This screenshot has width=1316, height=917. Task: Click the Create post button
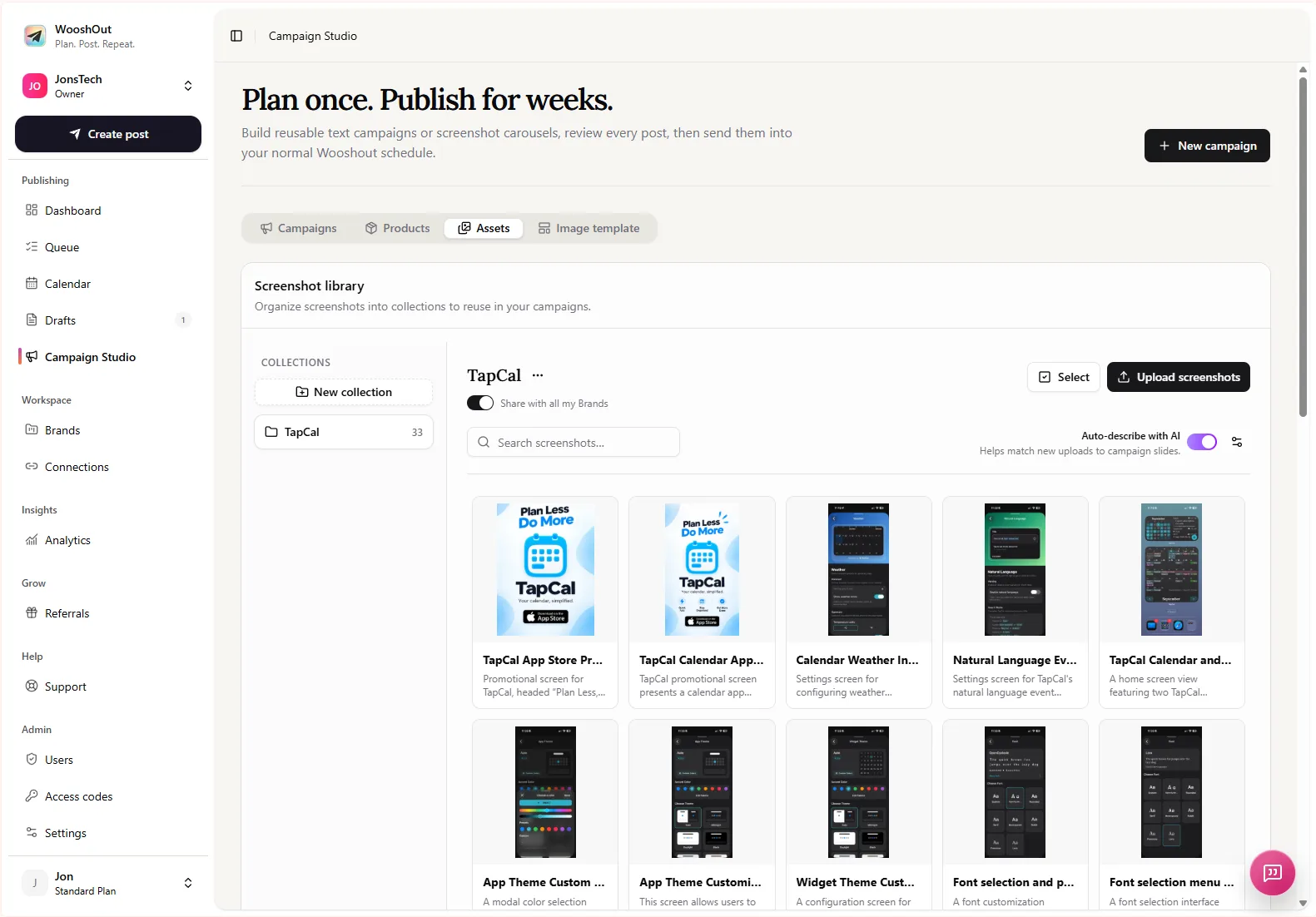[108, 134]
